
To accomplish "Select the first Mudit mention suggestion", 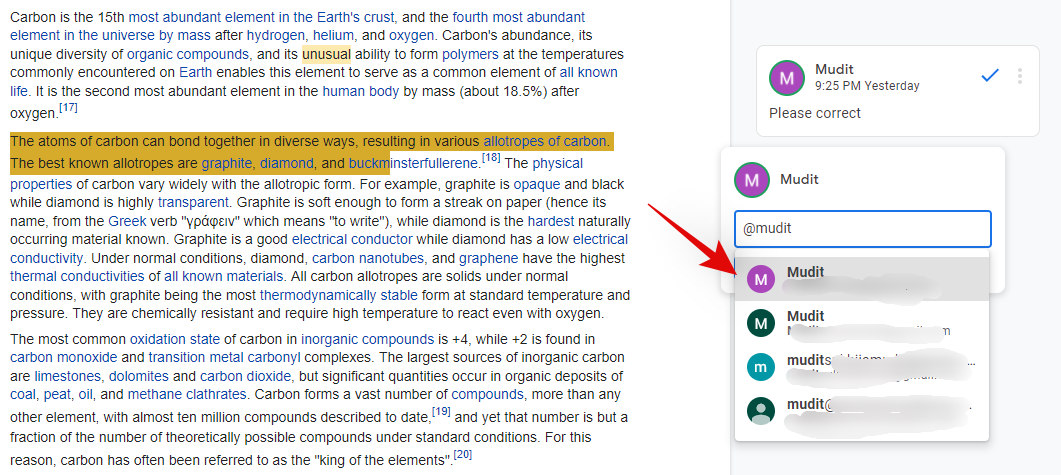I will (806, 272).
